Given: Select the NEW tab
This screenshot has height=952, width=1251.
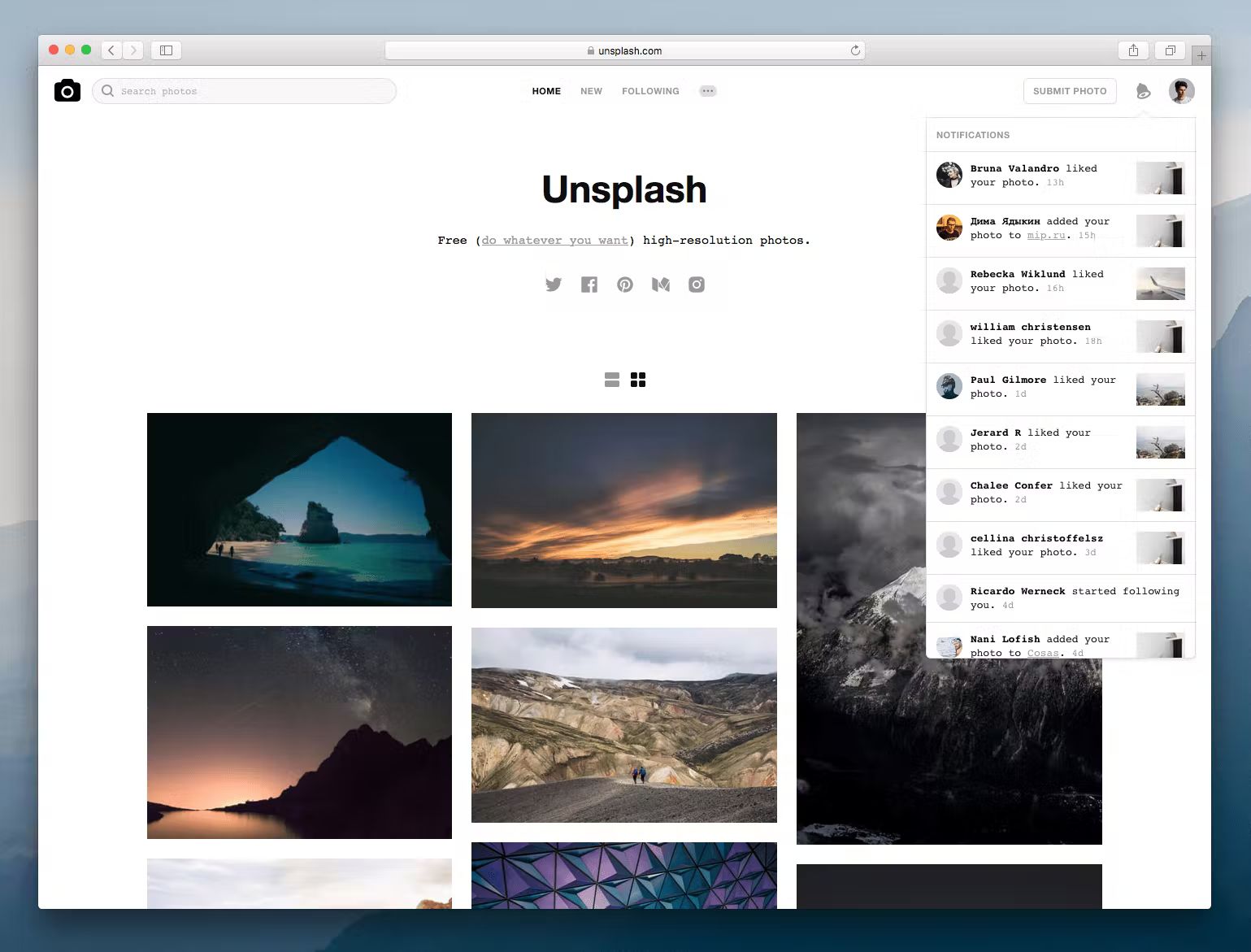Looking at the screenshot, I should (x=591, y=91).
